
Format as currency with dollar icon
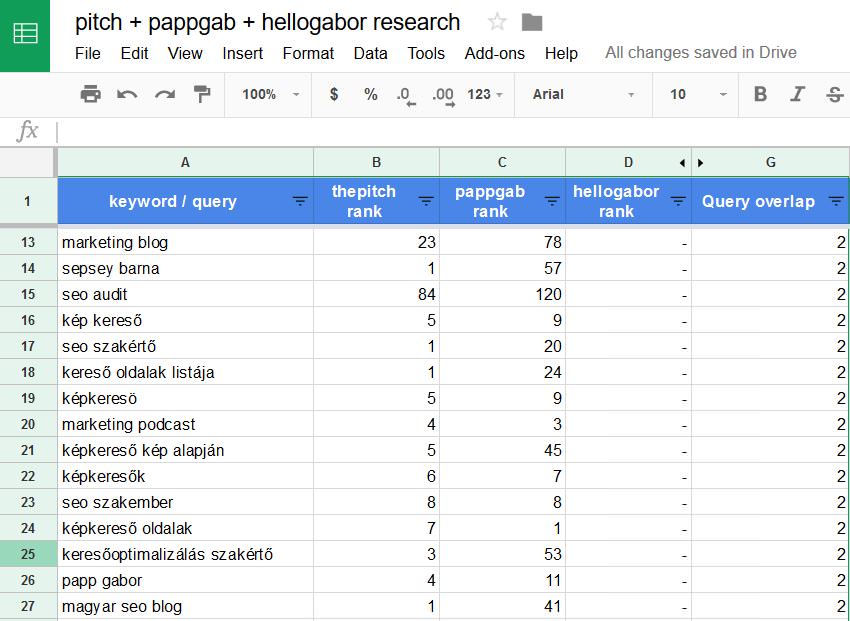tap(334, 94)
